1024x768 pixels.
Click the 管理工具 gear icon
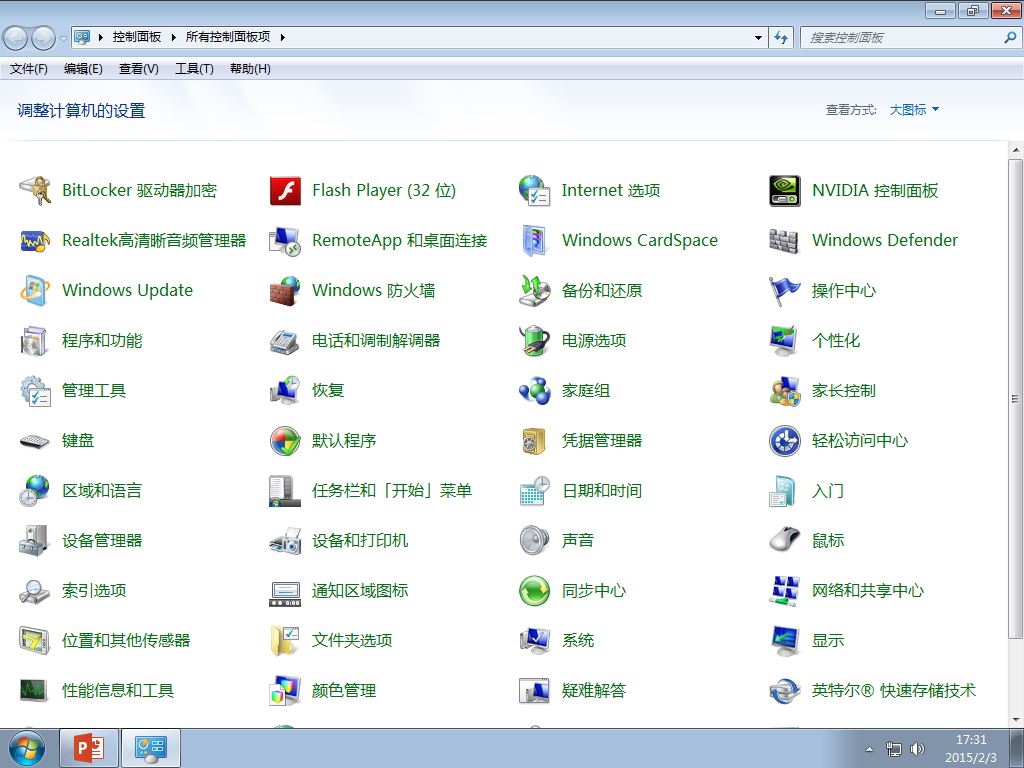35,391
